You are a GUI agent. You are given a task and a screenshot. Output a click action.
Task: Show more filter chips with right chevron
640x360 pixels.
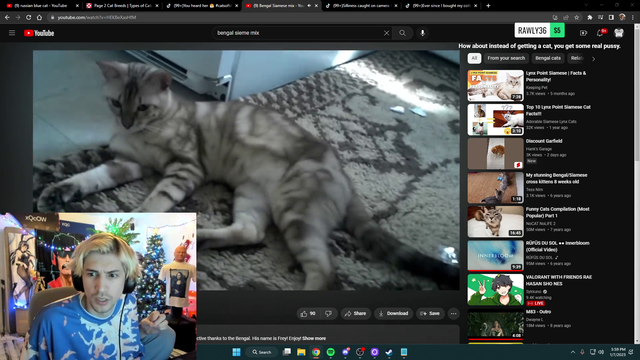(x=593, y=59)
